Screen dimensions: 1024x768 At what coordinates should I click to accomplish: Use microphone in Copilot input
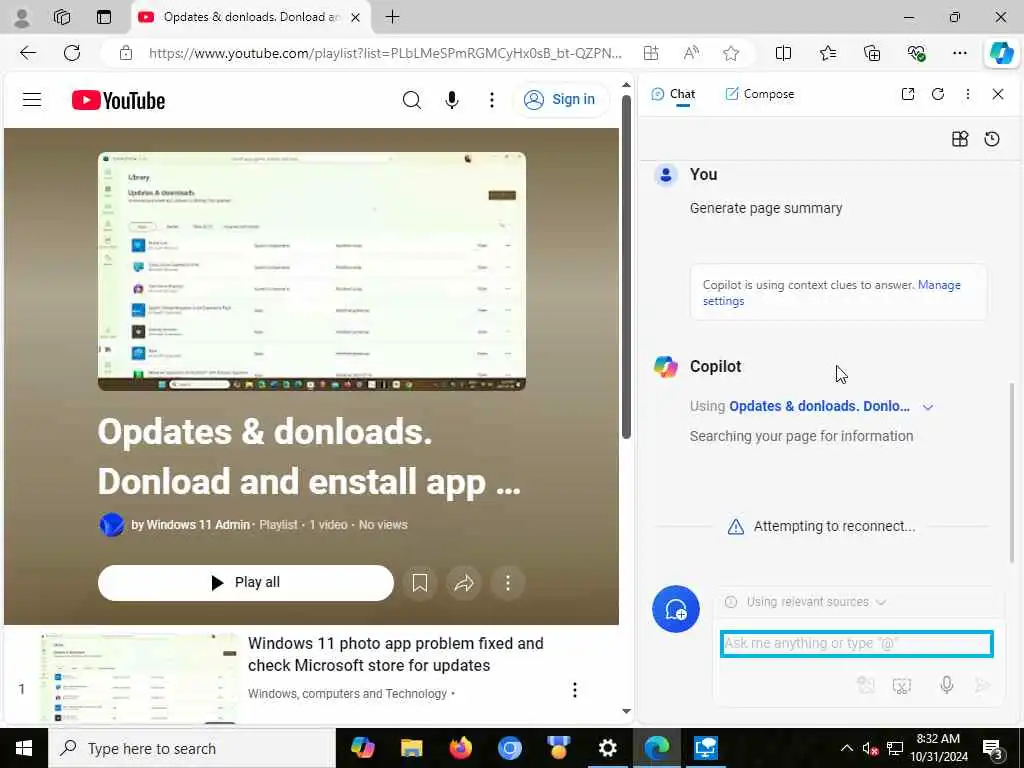click(x=946, y=684)
